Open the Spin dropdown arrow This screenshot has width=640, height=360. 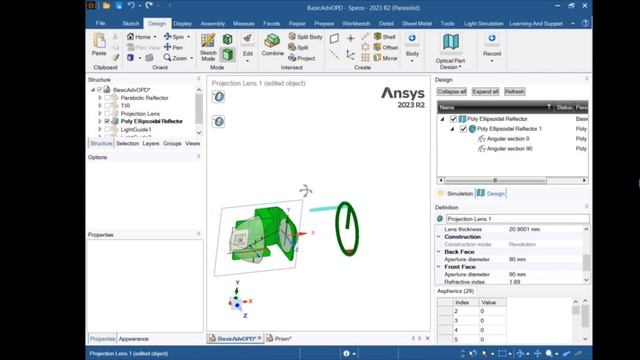coord(188,37)
